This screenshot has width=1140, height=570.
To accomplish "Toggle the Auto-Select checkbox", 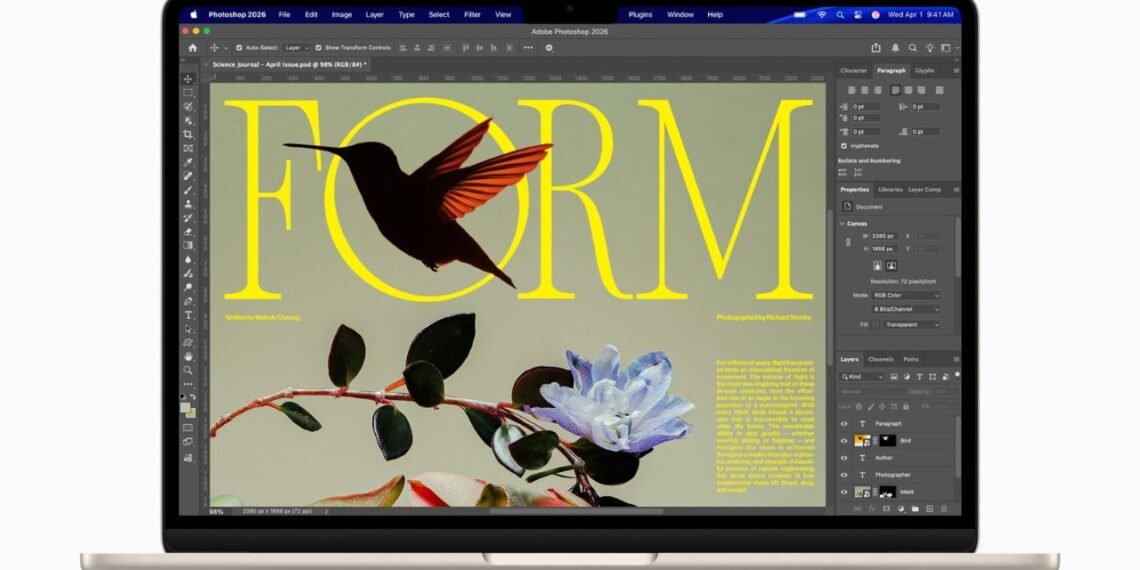I will click(x=238, y=48).
